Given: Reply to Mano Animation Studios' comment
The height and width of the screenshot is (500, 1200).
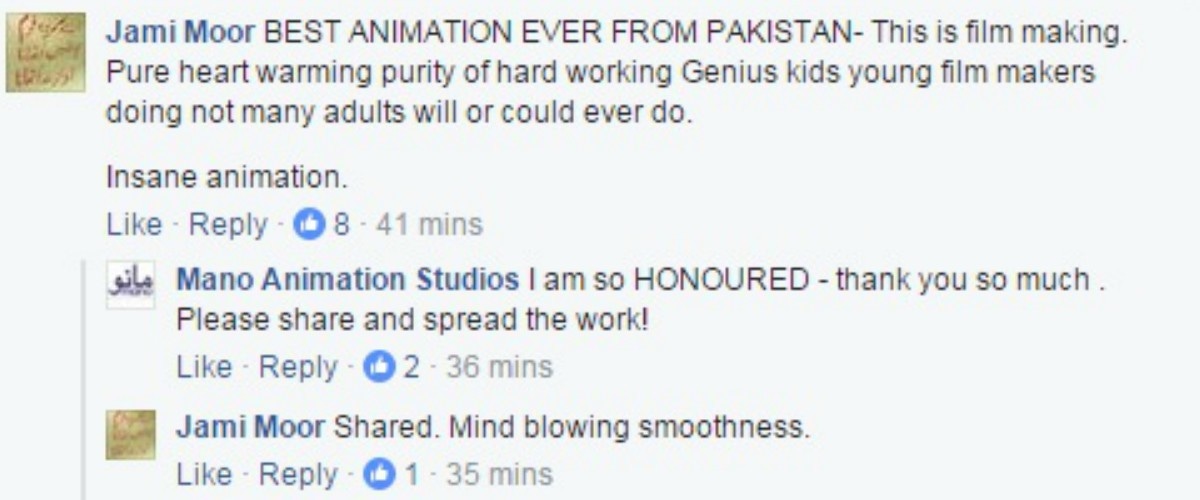Looking at the screenshot, I should 298,369.
